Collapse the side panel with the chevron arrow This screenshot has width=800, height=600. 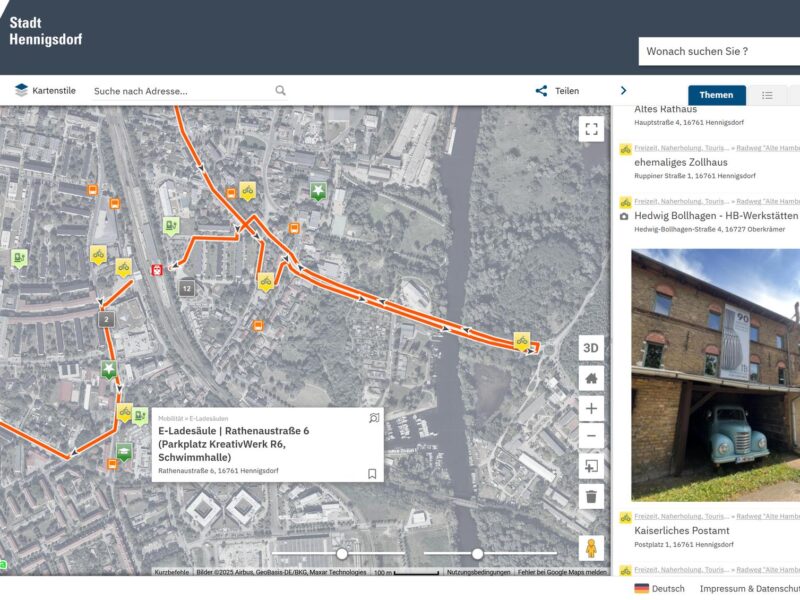(x=623, y=90)
